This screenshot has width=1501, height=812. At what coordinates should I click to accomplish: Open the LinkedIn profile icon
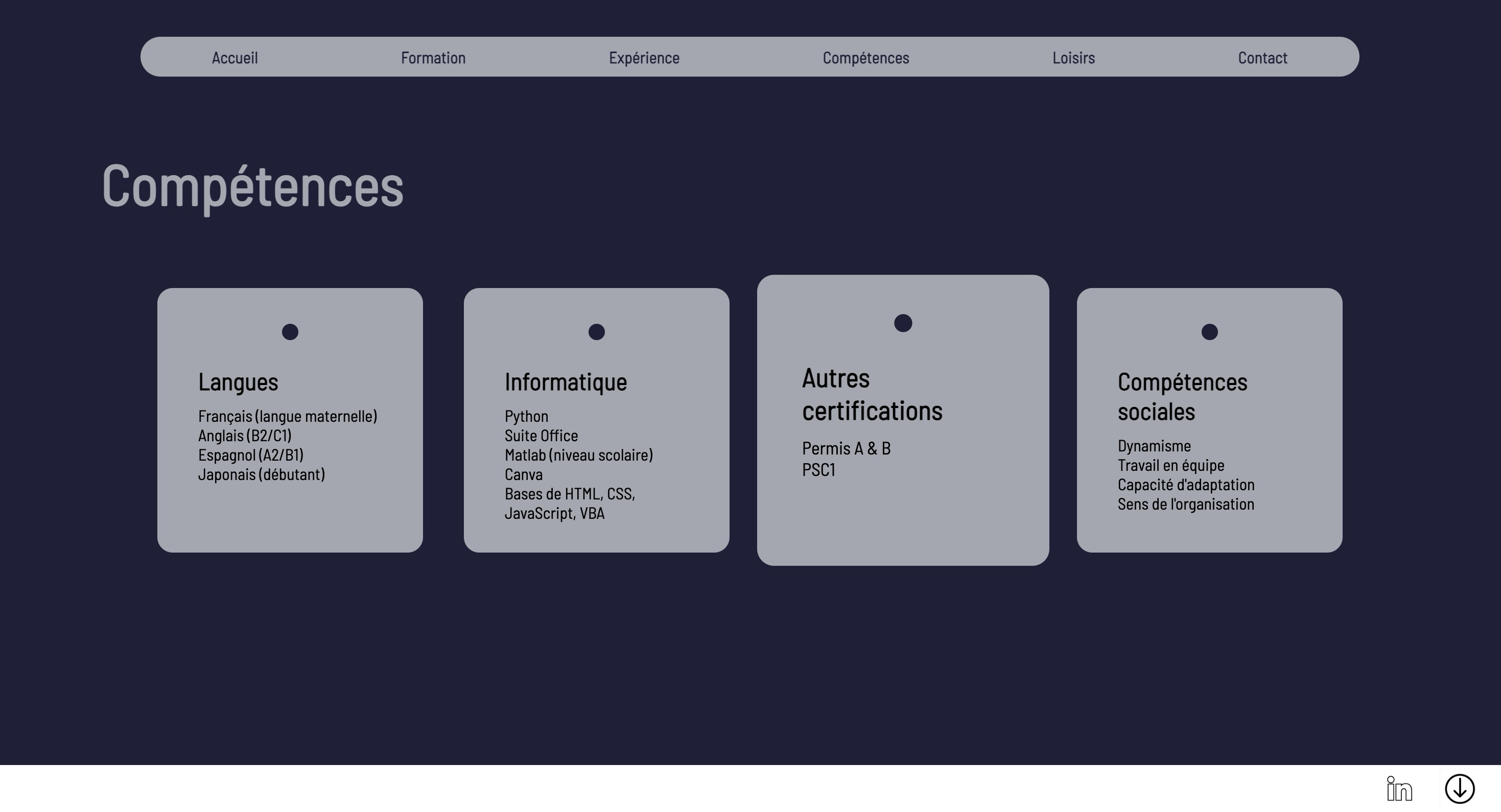click(x=1399, y=790)
